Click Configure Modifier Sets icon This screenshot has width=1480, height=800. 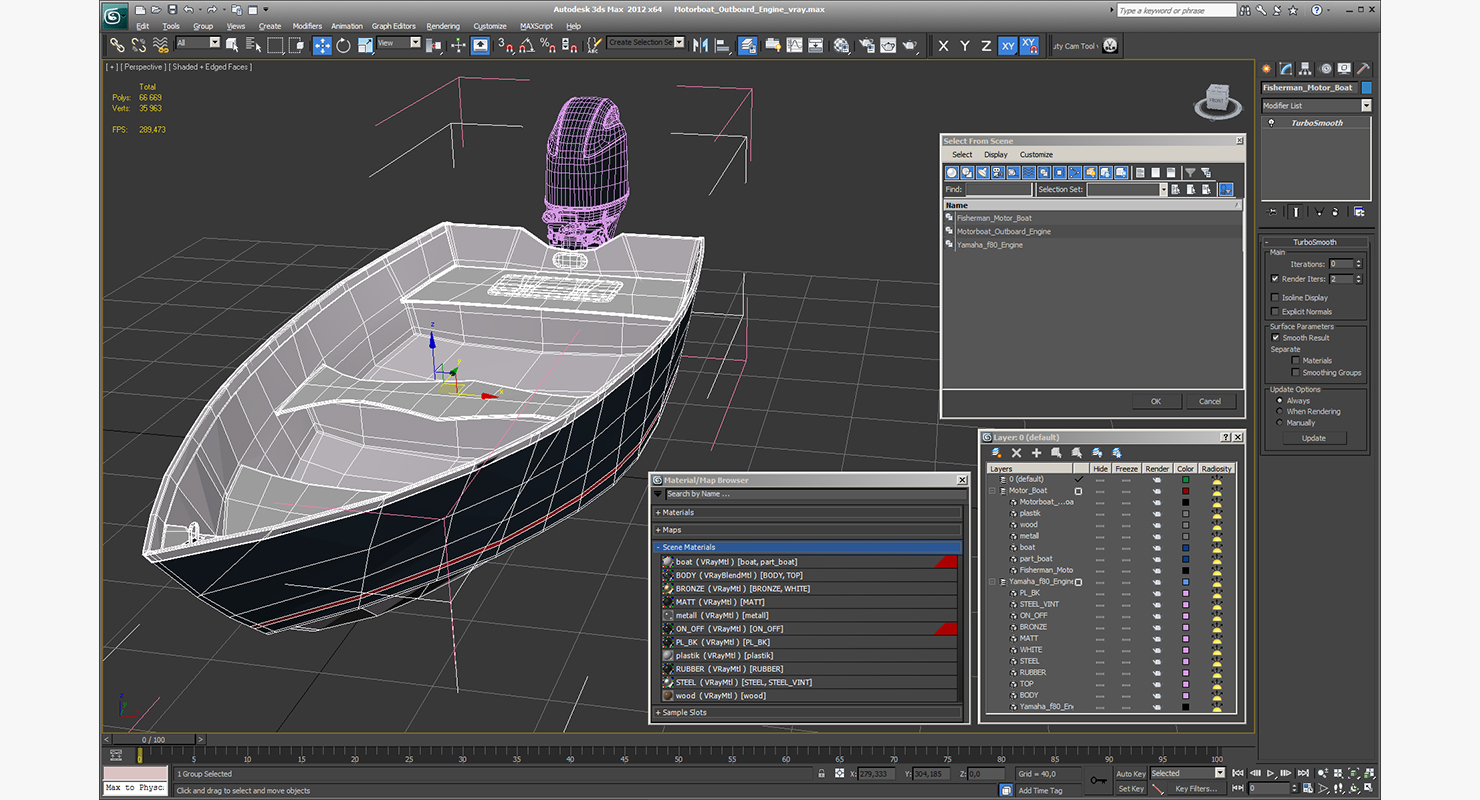pyautogui.click(x=1358, y=211)
